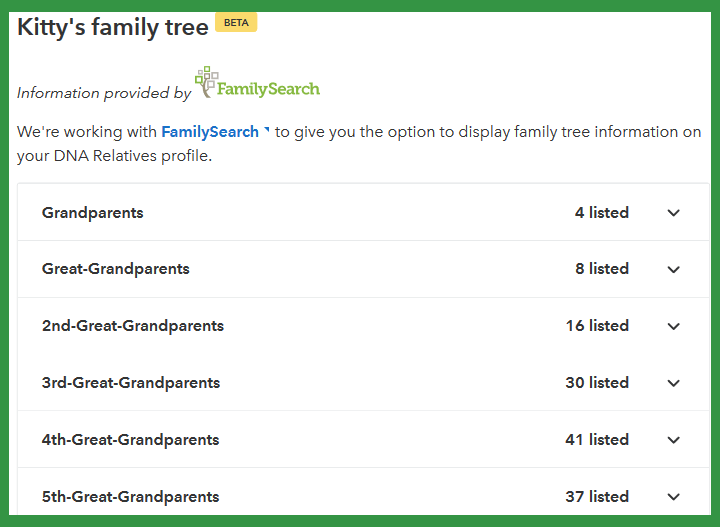Select the Grandparents row label
Viewport: 720px width, 527px height.
click(93, 213)
